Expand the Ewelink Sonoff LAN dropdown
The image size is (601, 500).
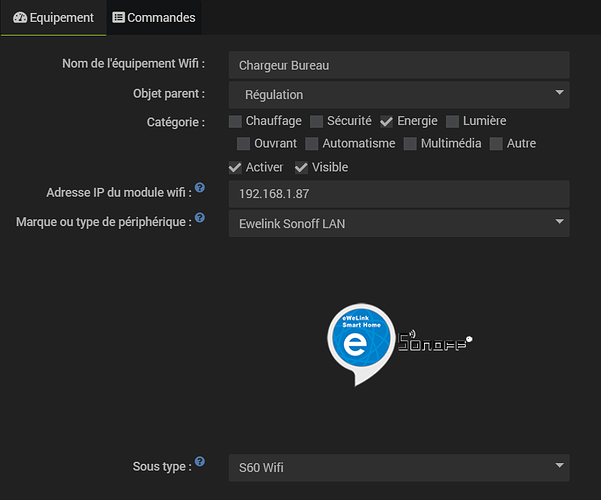click(399, 223)
